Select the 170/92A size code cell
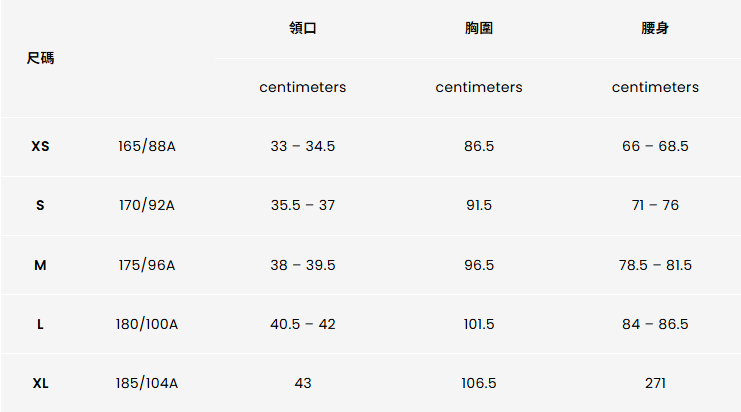The image size is (741, 412). 146,206
